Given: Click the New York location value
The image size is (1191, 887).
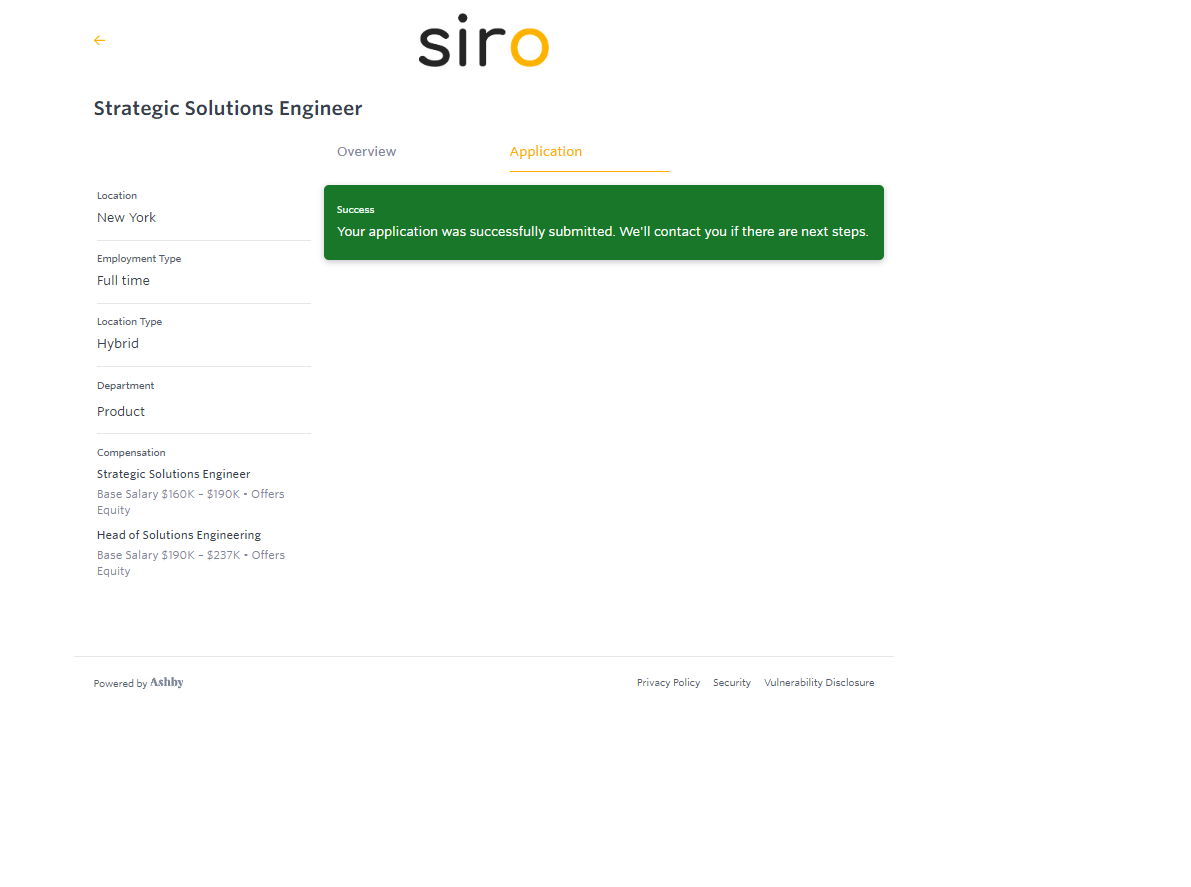Looking at the screenshot, I should pyautogui.click(x=126, y=218).
